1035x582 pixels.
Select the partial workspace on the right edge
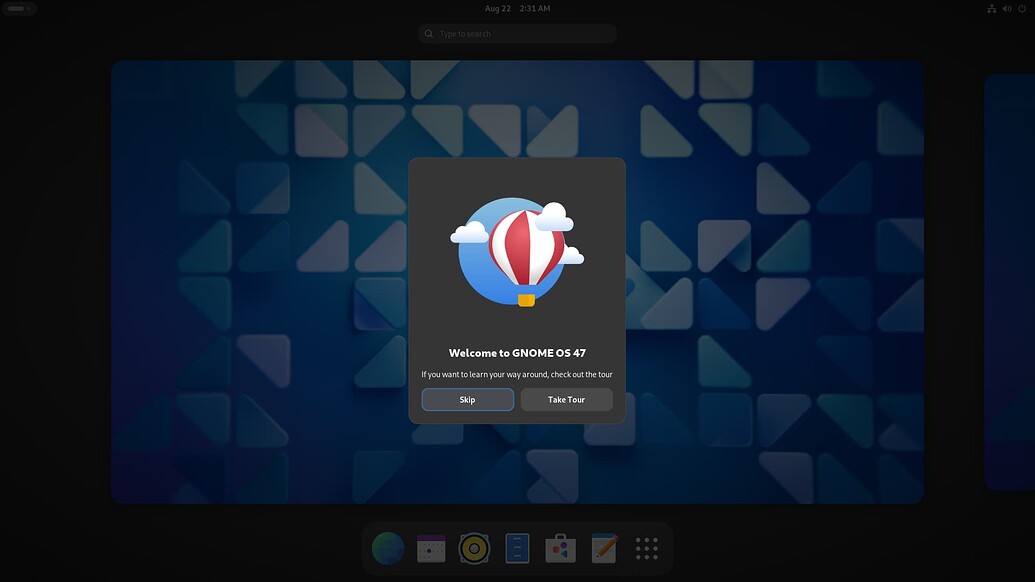[x=1010, y=281]
